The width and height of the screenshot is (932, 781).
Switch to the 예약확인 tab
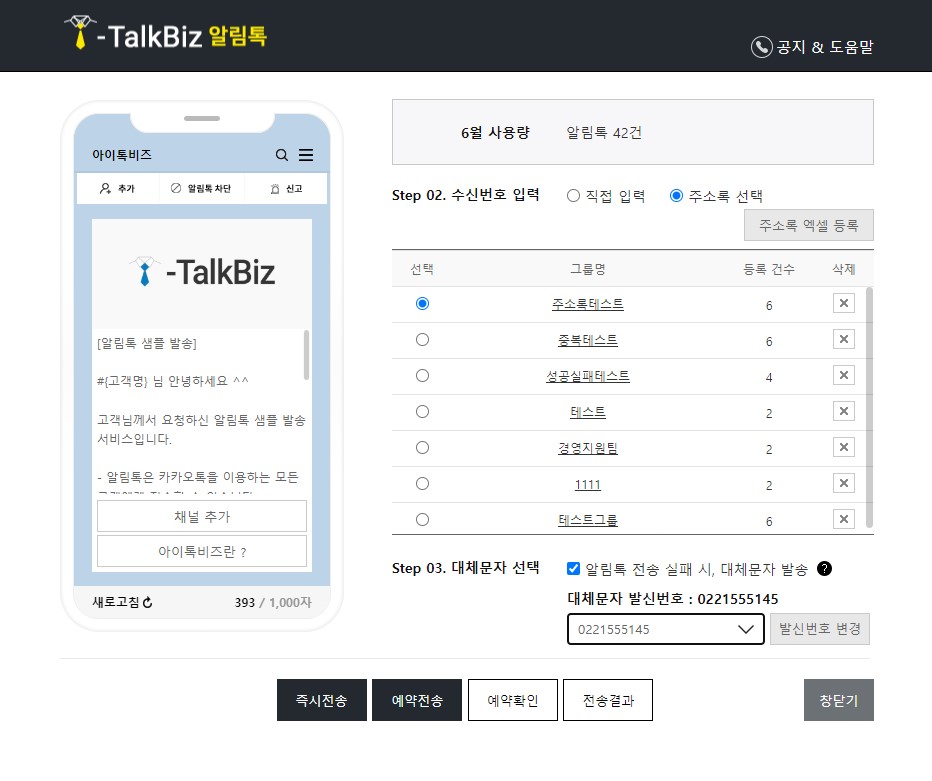pos(512,700)
